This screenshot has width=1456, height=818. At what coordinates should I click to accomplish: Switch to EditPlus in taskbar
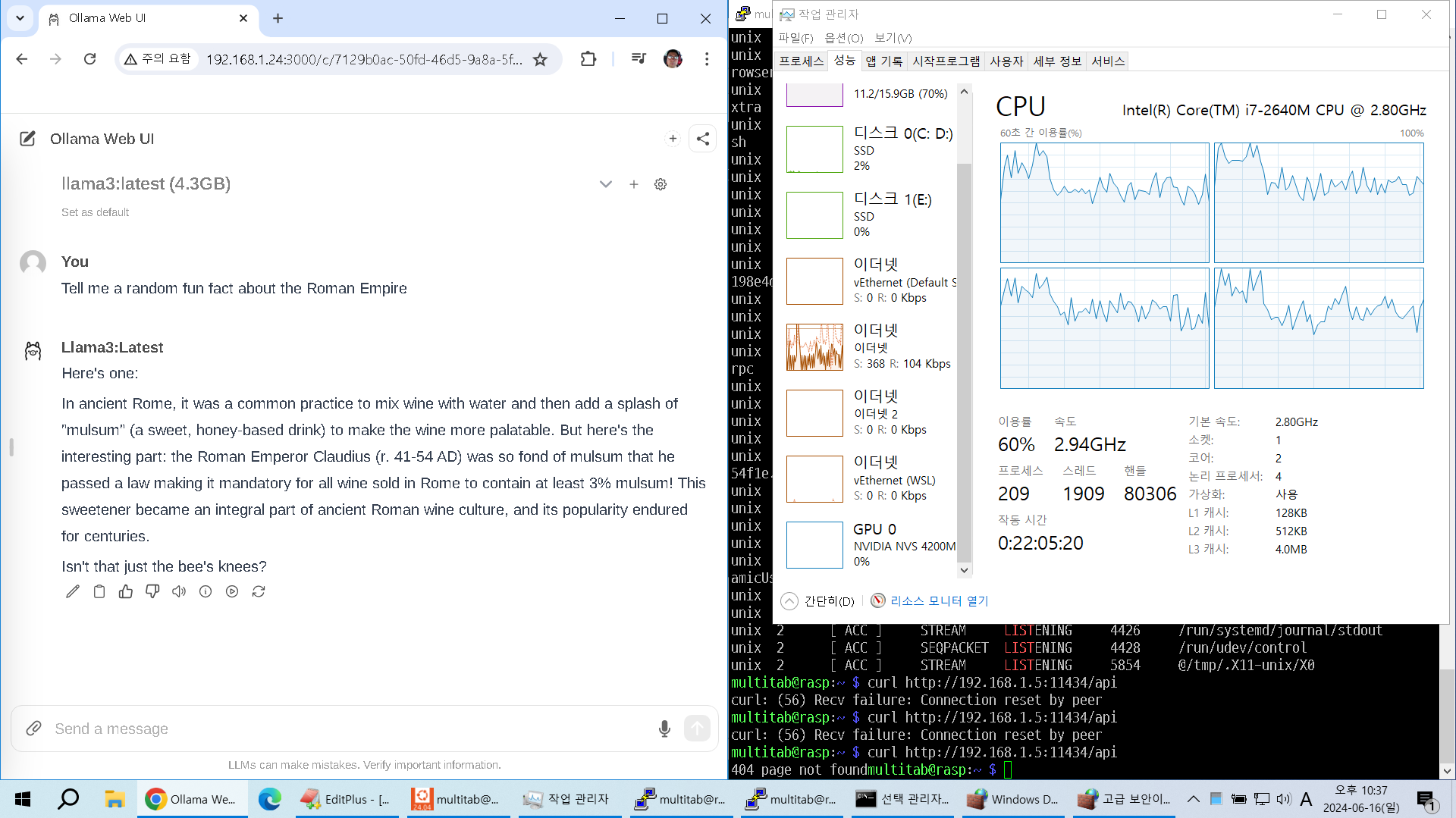coord(346,799)
